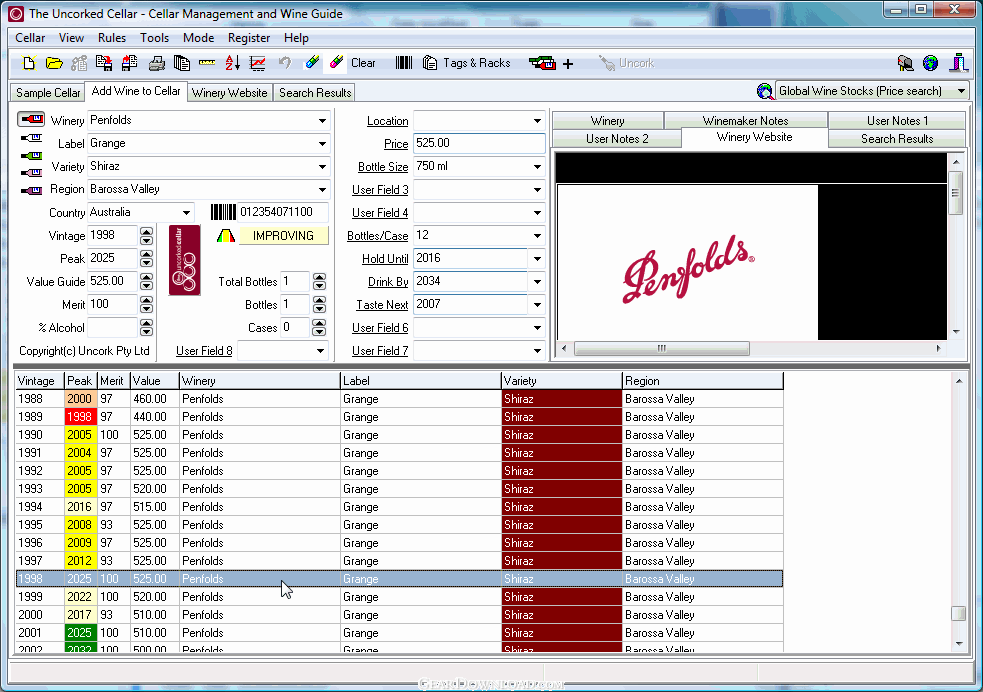
Task: Click the magnifier globe search icon
Action: click(x=765, y=92)
